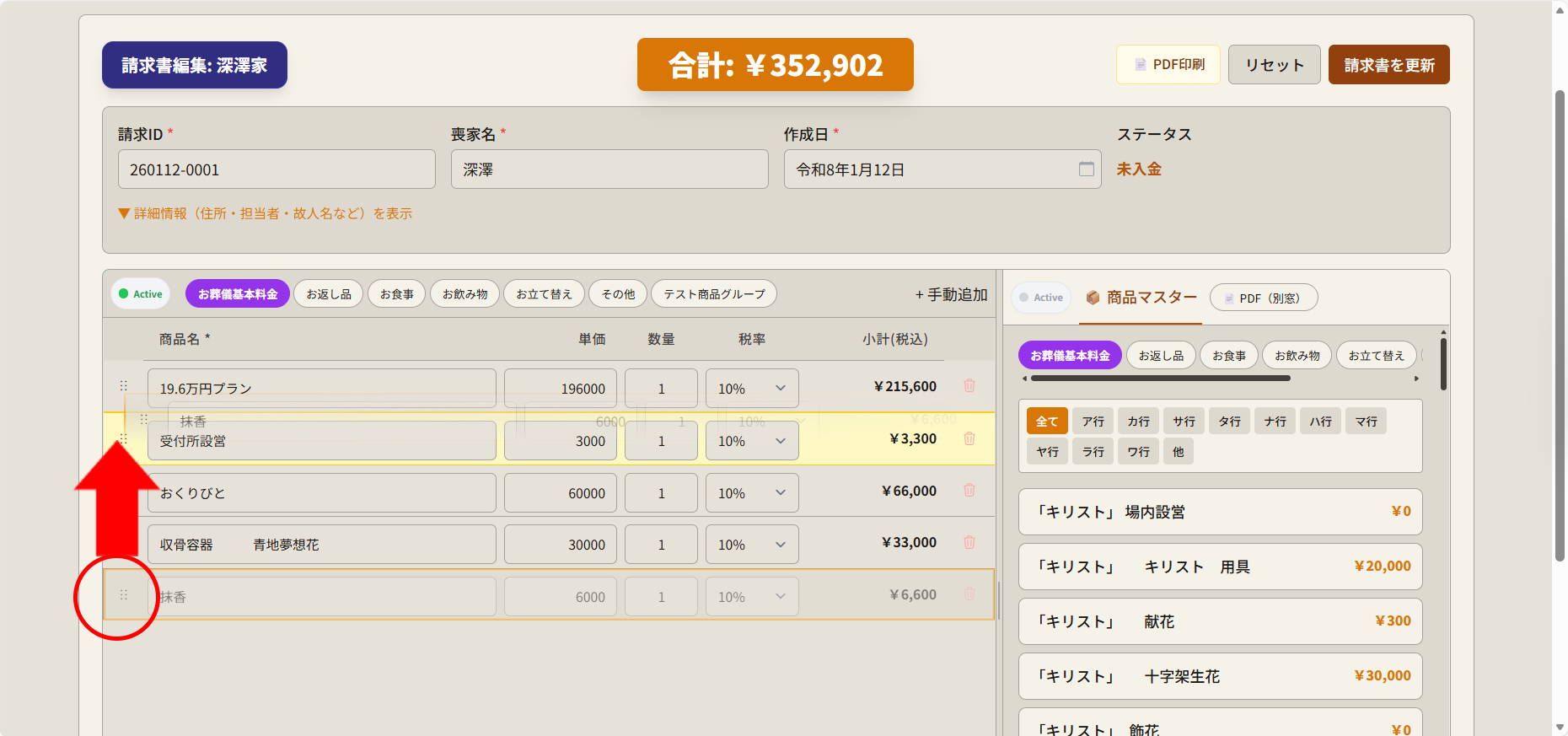
Task: Expand 詳細情報 details section
Action: coord(266,214)
